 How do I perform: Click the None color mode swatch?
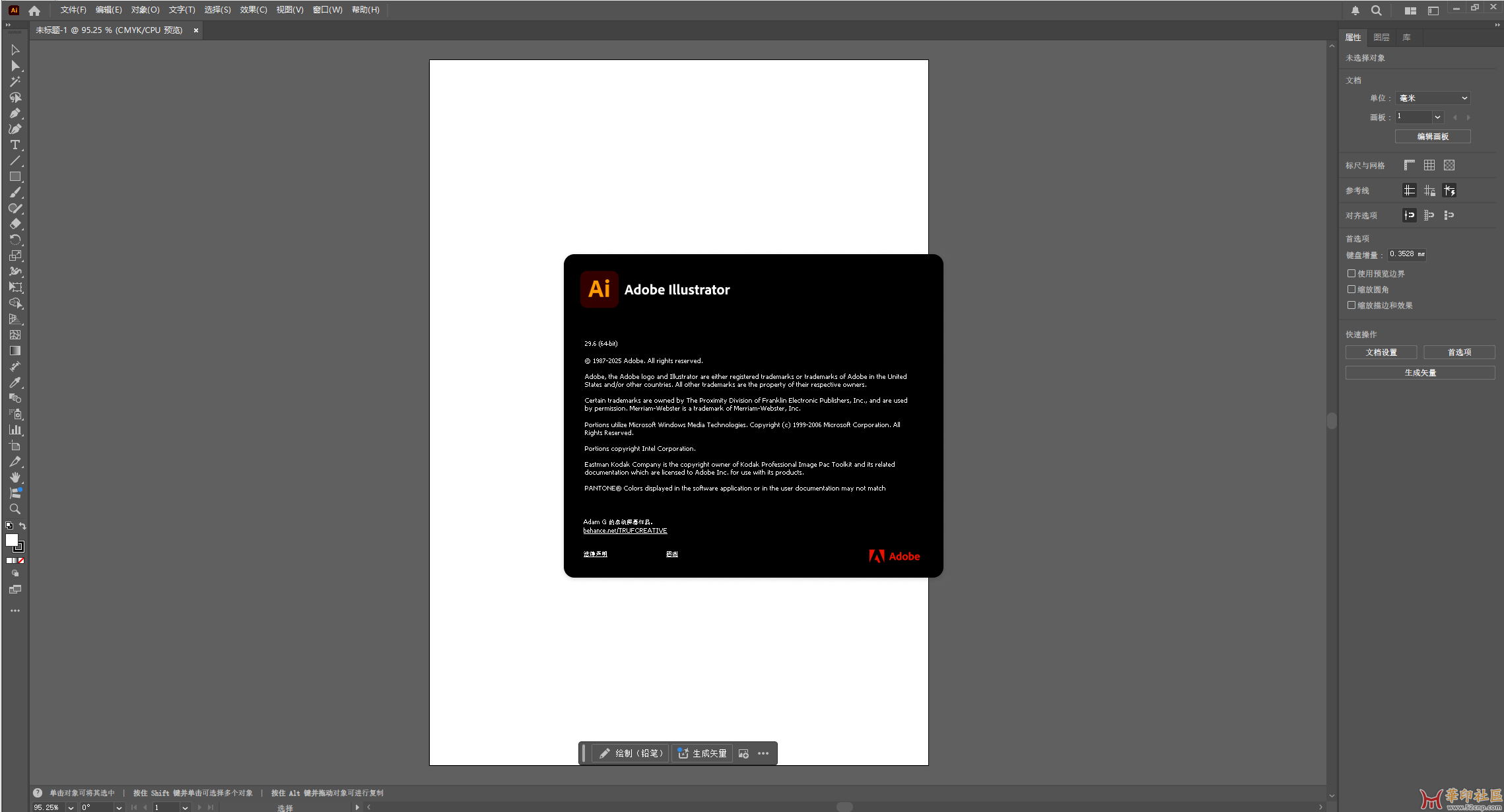click(21, 560)
